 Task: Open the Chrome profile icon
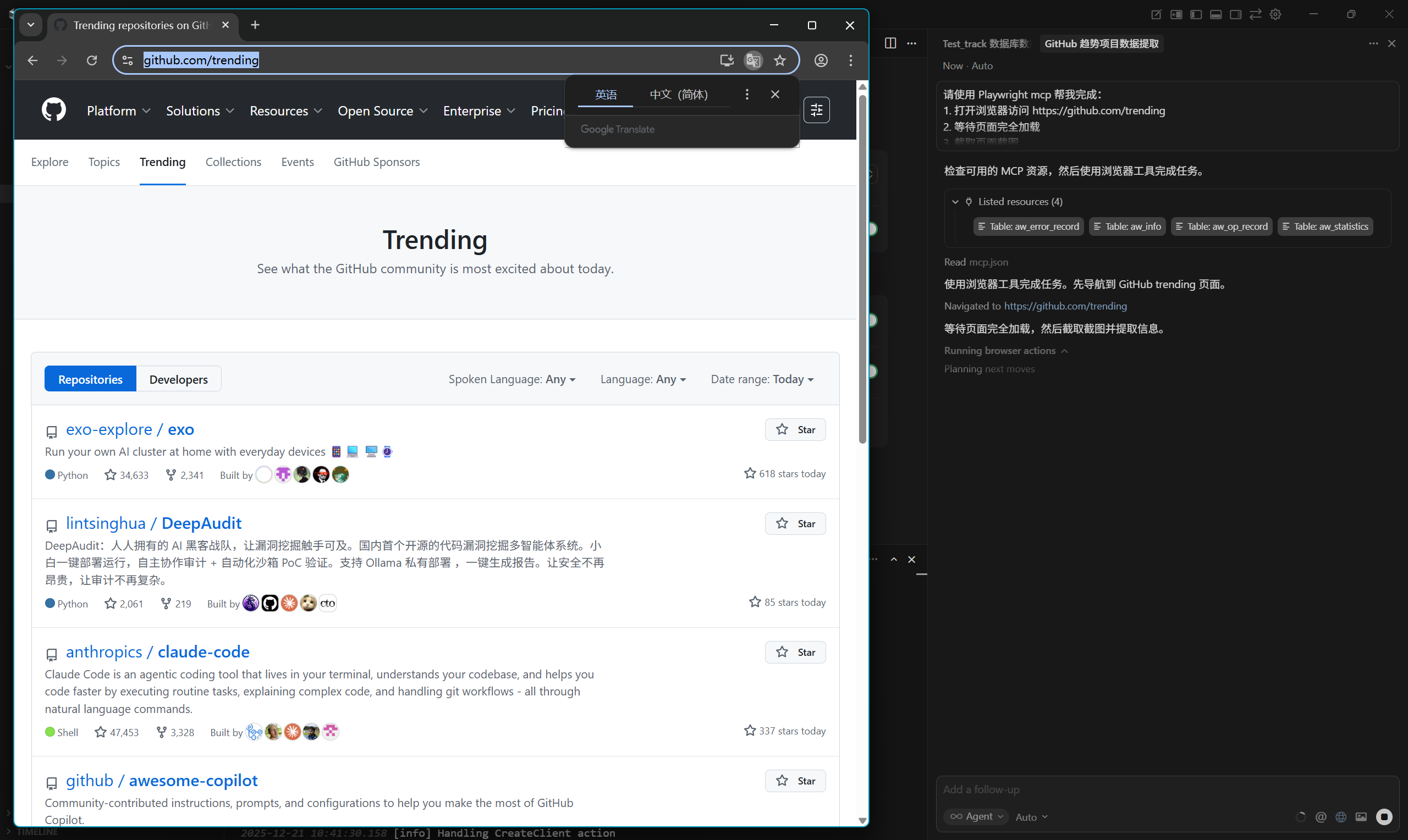pyautogui.click(x=821, y=60)
